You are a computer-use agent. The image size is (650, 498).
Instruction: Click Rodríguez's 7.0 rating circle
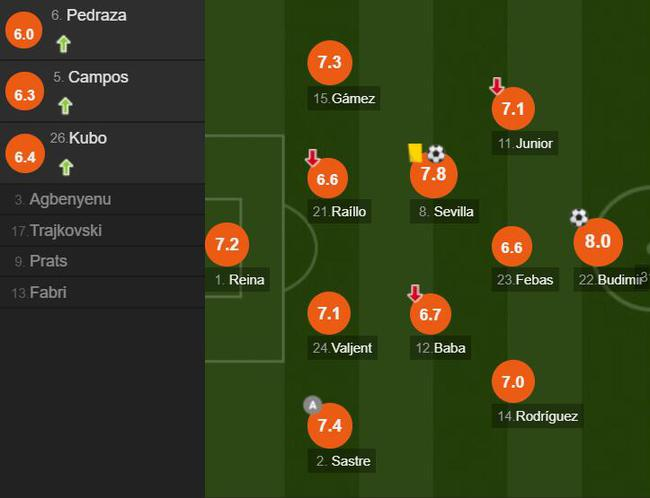(x=513, y=381)
